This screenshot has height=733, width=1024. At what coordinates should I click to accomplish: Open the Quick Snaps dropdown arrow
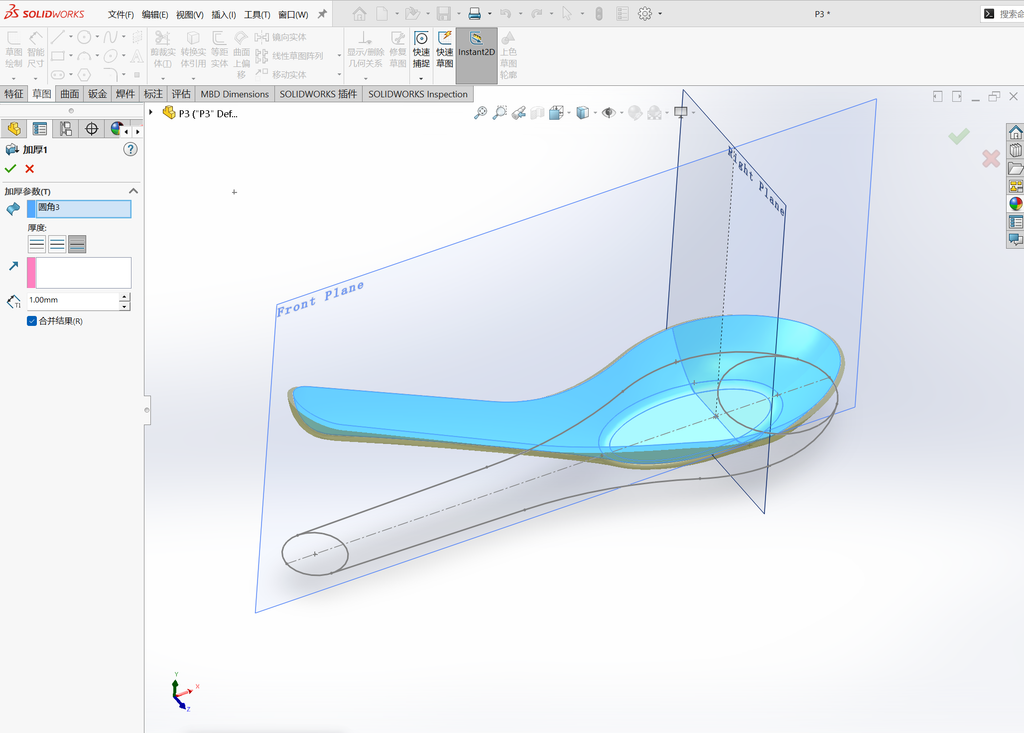(x=421, y=78)
